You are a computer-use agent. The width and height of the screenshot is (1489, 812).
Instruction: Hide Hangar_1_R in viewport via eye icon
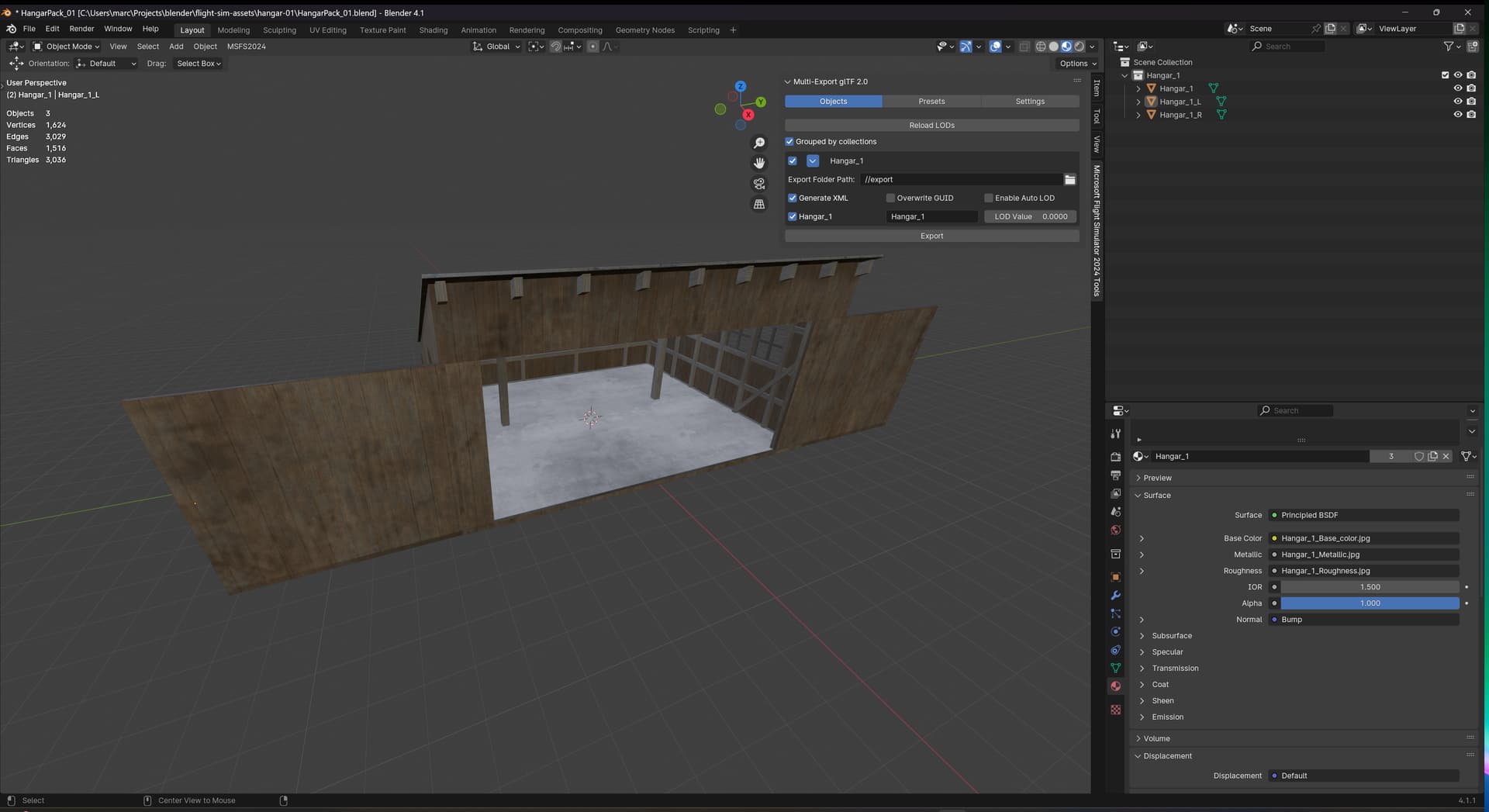[1458, 115]
